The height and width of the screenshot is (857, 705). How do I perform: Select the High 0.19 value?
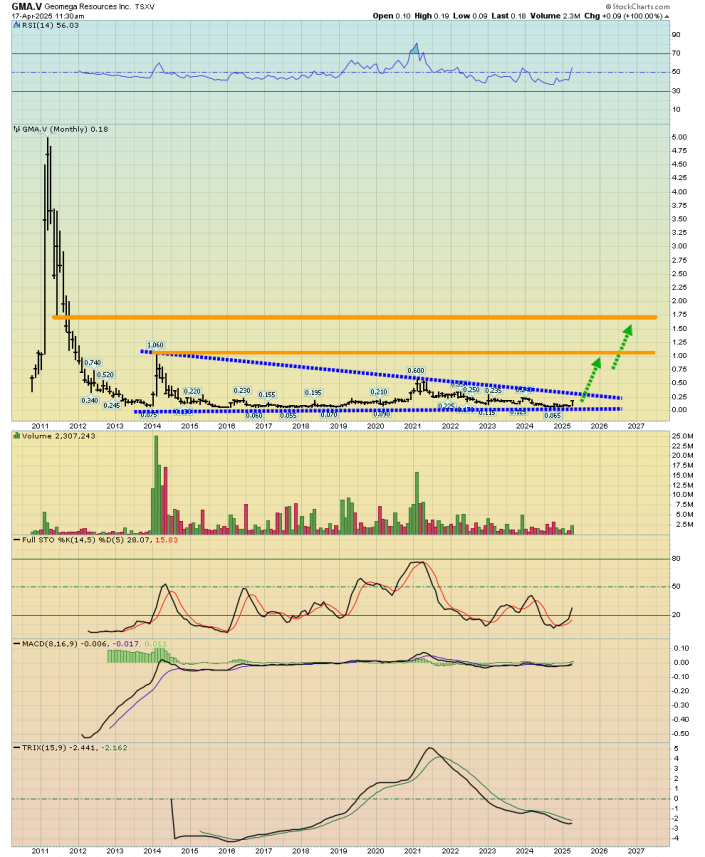click(432, 16)
